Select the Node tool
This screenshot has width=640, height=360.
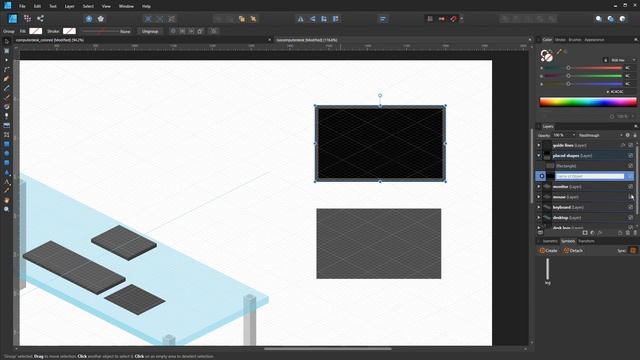pyautogui.click(x=7, y=60)
